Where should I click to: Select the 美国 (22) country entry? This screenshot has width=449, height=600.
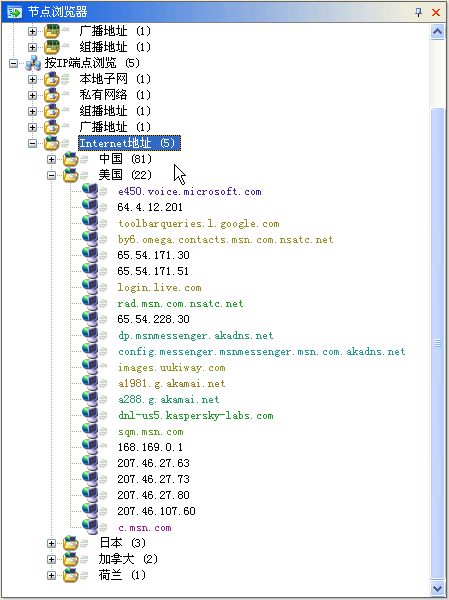click(125, 175)
